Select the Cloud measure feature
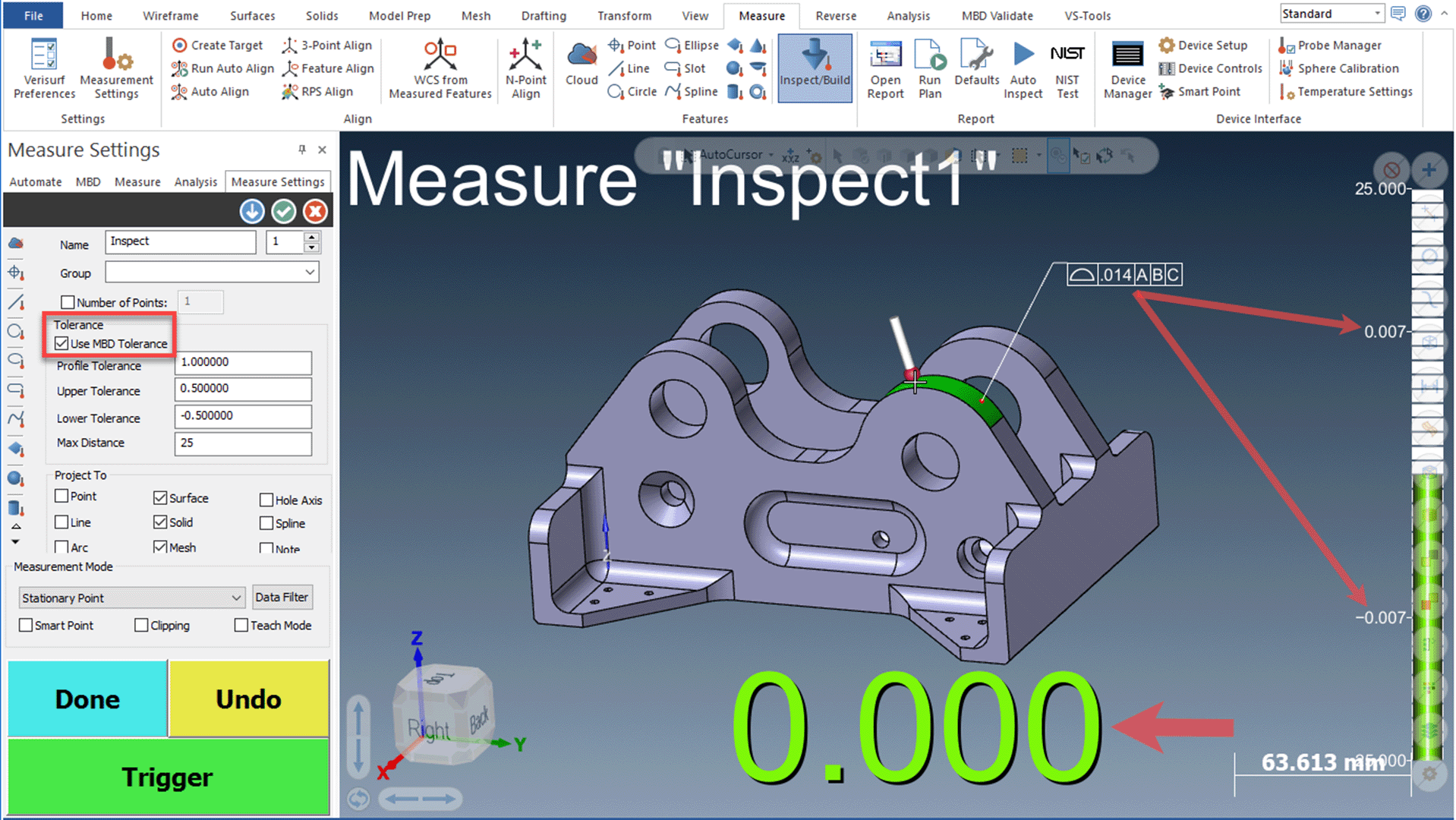 point(581,65)
